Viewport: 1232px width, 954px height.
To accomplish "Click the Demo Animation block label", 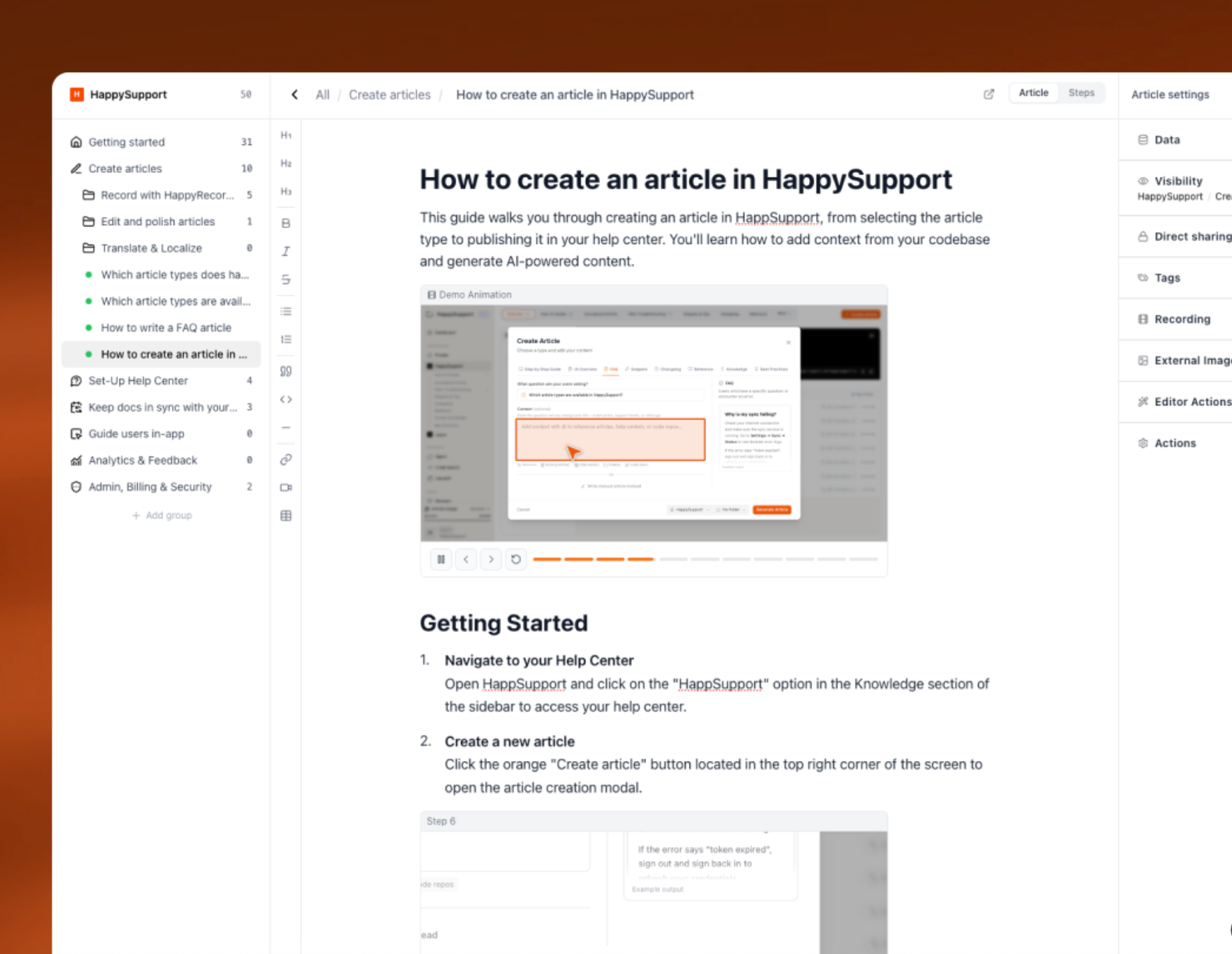I will tap(469, 295).
